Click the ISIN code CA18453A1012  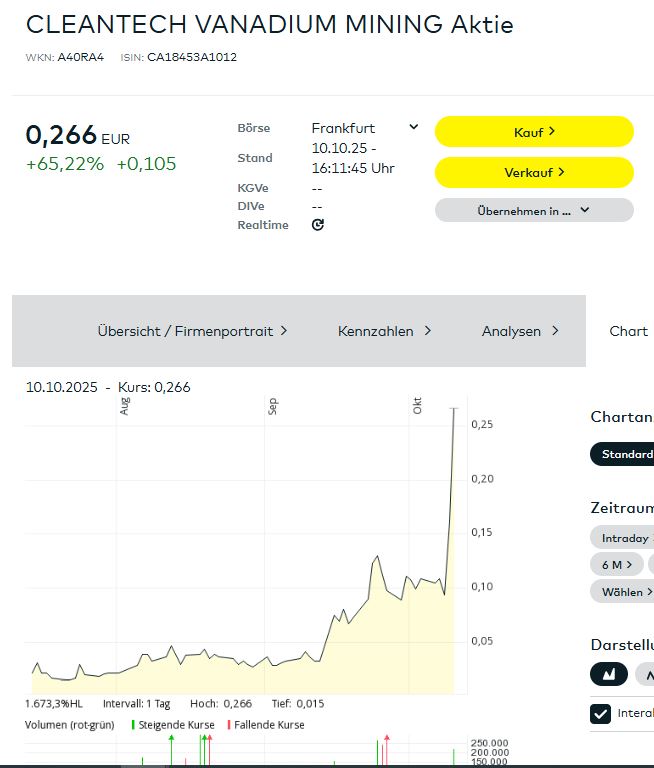pyautogui.click(x=192, y=57)
